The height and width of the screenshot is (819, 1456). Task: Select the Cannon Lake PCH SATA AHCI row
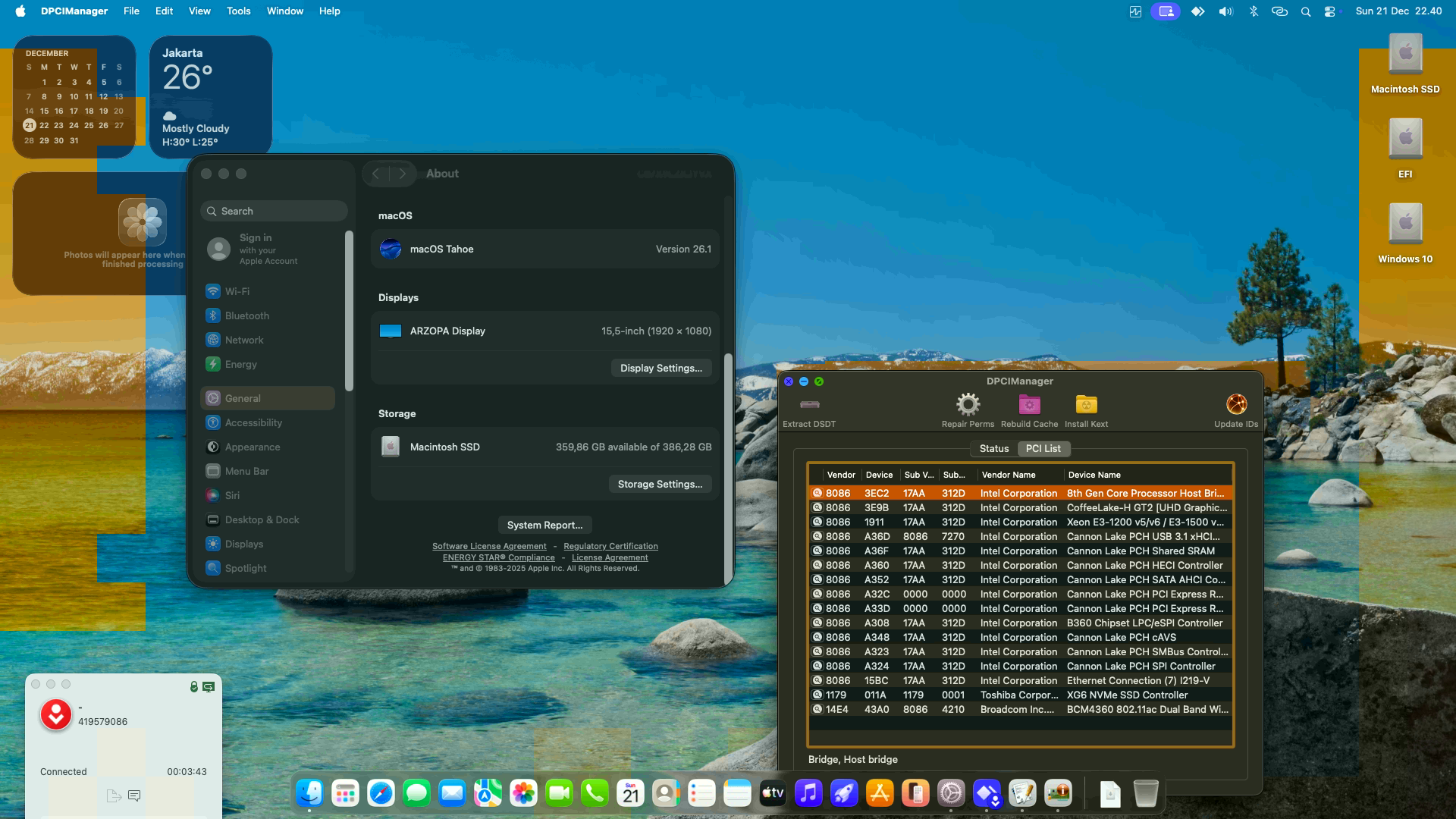(1021, 579)
